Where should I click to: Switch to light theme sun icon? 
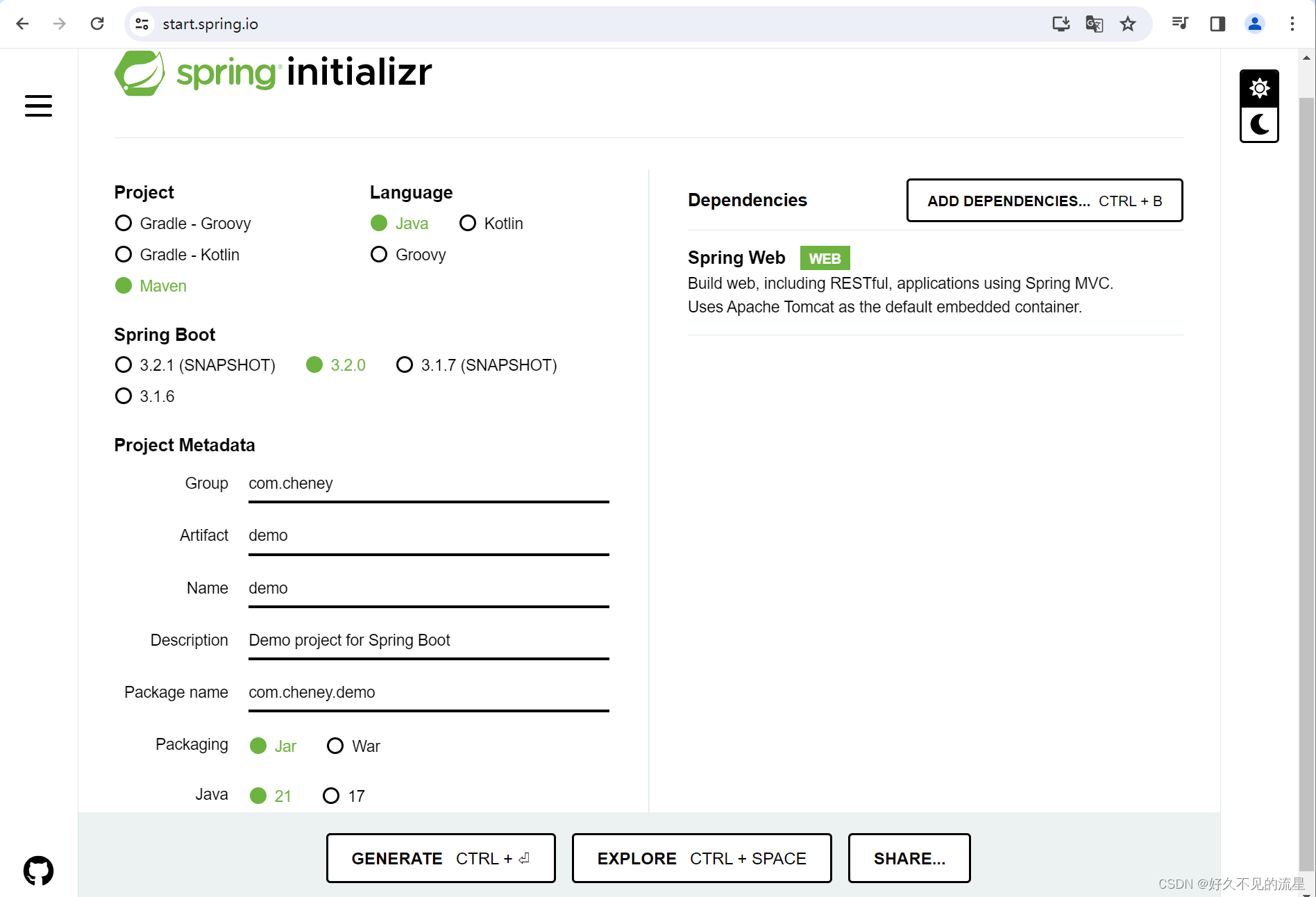click(1259, 88)
